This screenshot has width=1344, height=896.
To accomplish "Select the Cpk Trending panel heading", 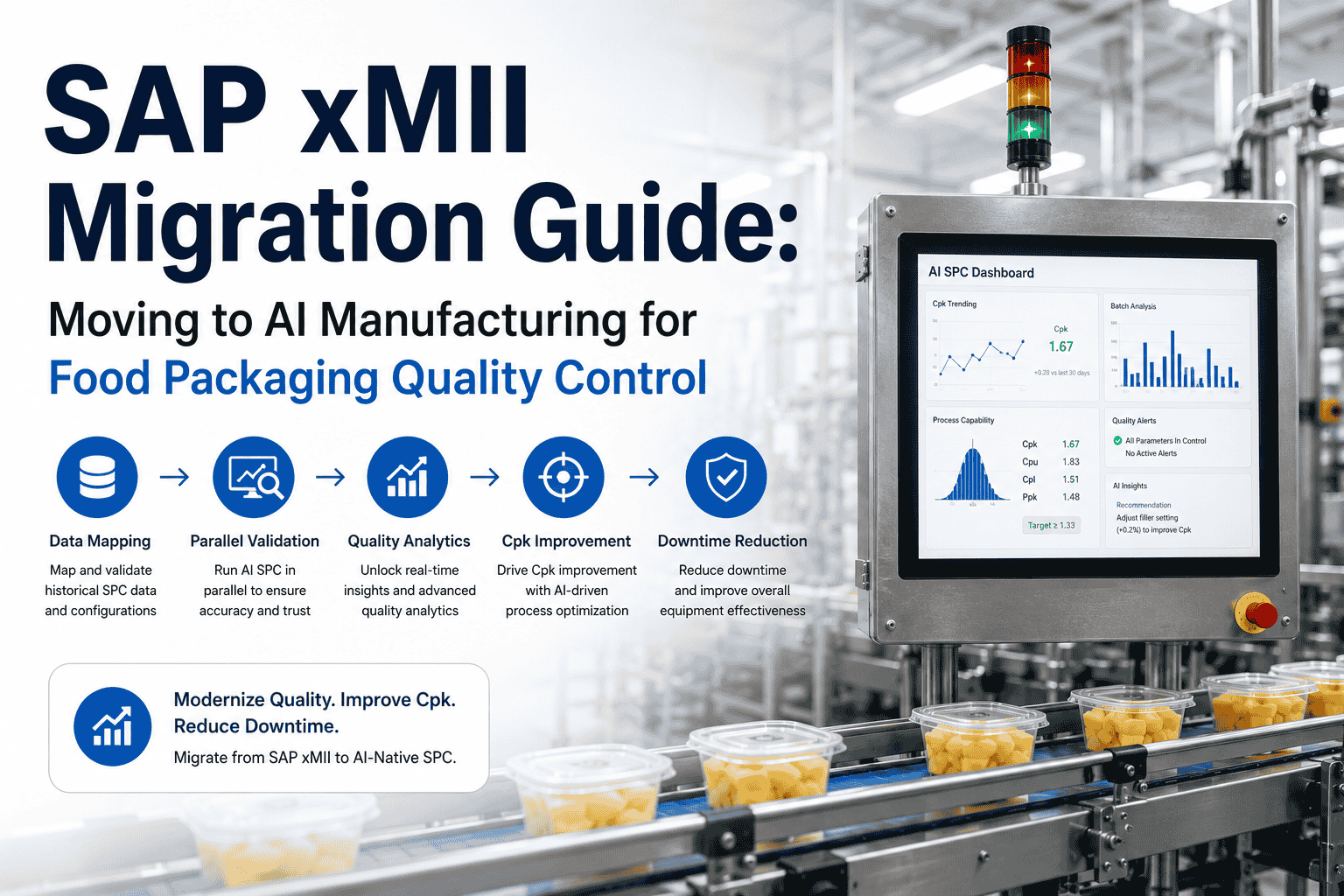I will (x=955, y=304).
